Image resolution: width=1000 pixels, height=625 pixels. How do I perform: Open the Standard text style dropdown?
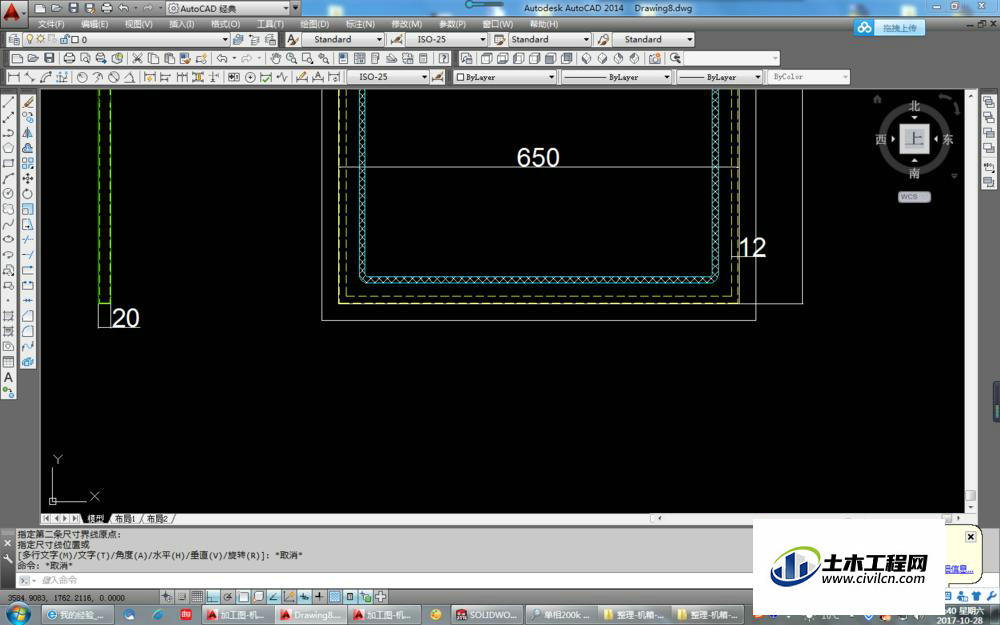(x=341, y=40)
